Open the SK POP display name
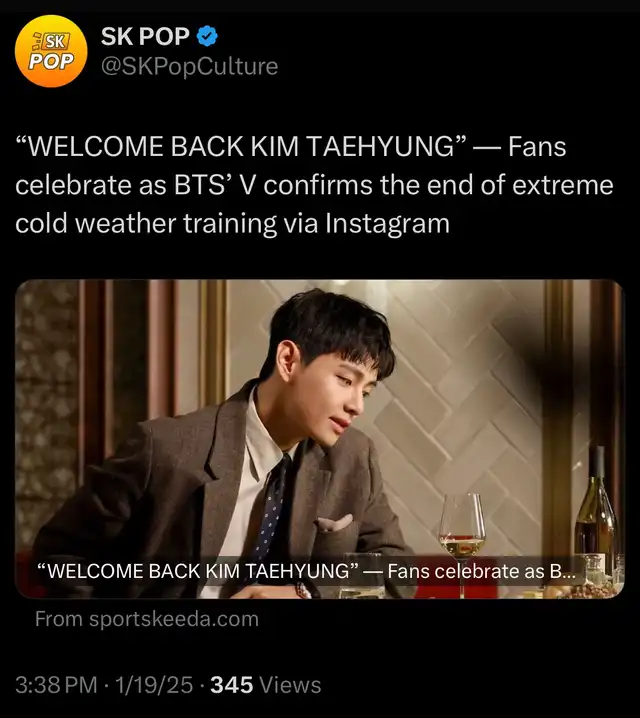This screenshot has height=718, width=640. tap(145, 37)
